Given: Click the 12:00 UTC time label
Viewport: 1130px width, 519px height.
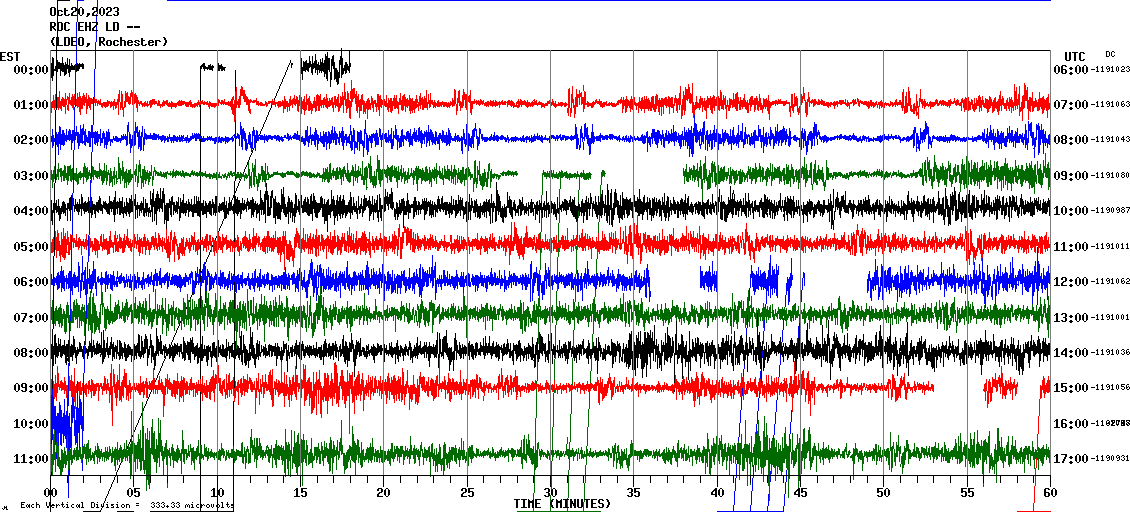Looking at the screenshot, I should click(x=1072, y=282).
